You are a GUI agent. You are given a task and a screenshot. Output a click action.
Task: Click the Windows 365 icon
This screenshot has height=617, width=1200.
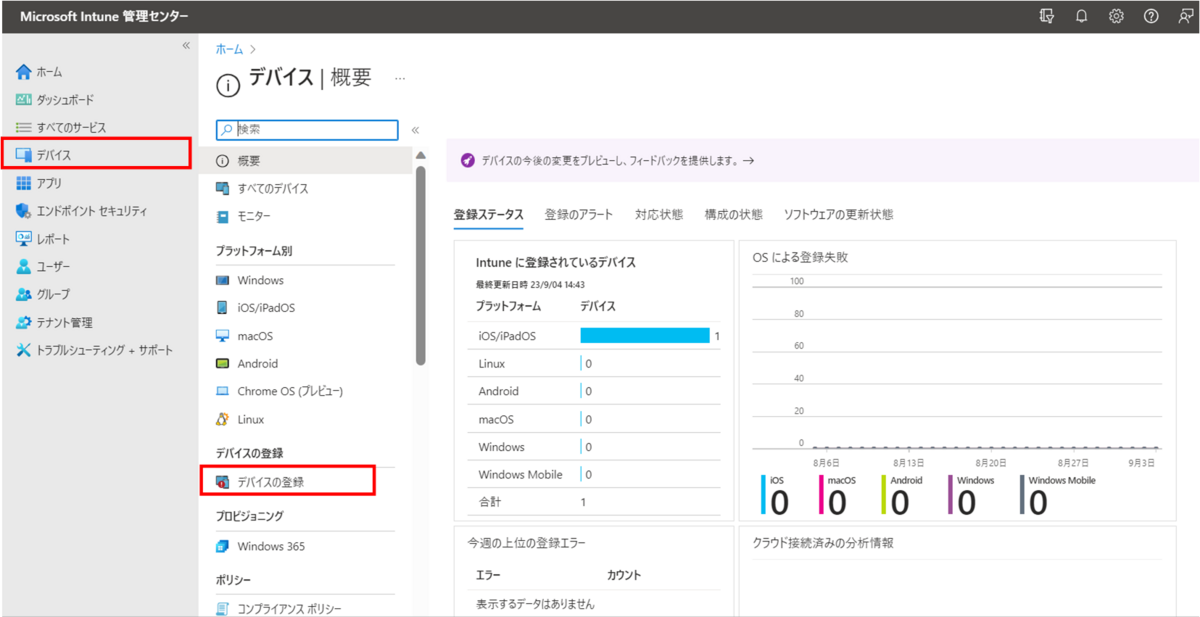(223, 547)
